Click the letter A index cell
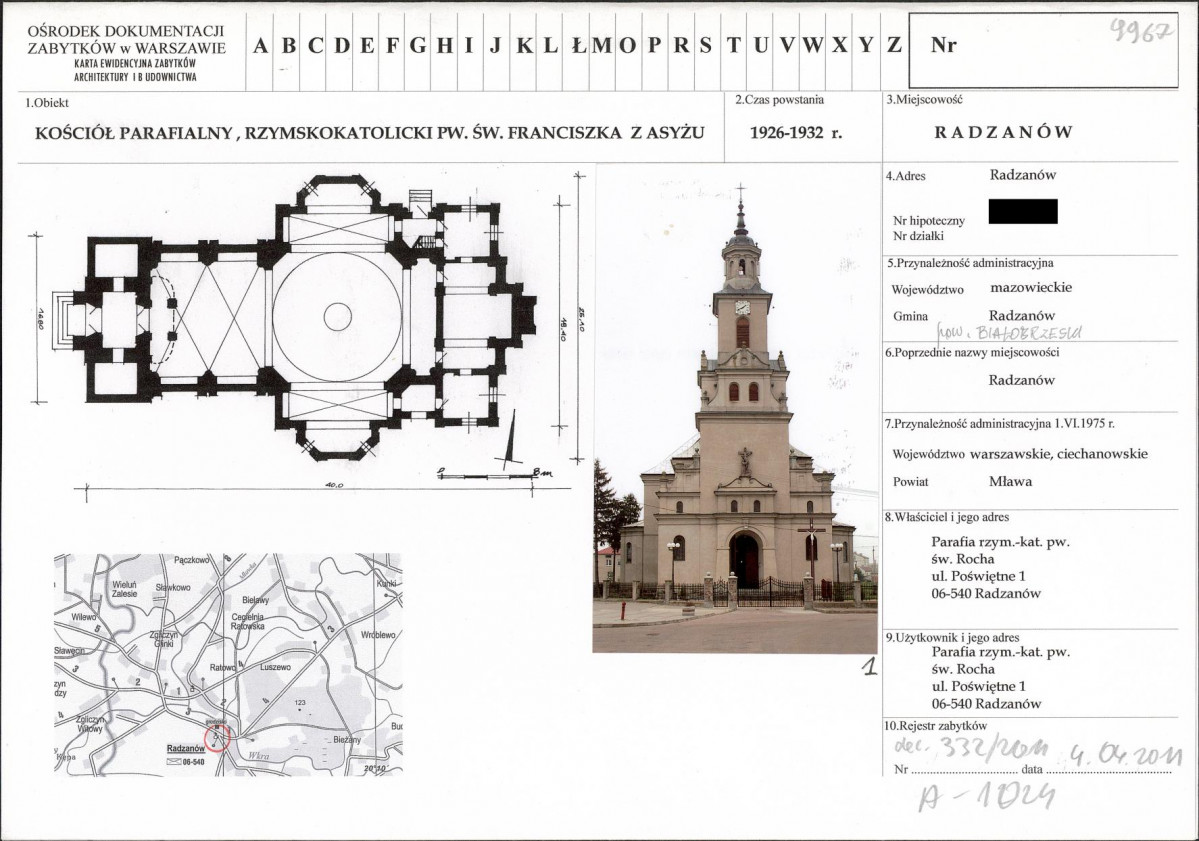This screenshot has width=1199, height=841. 260,45
